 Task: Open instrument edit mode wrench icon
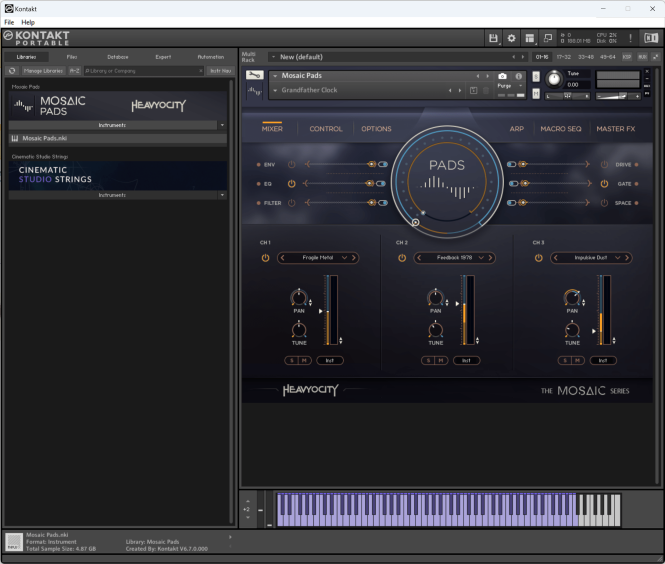[x=254, y=75]
